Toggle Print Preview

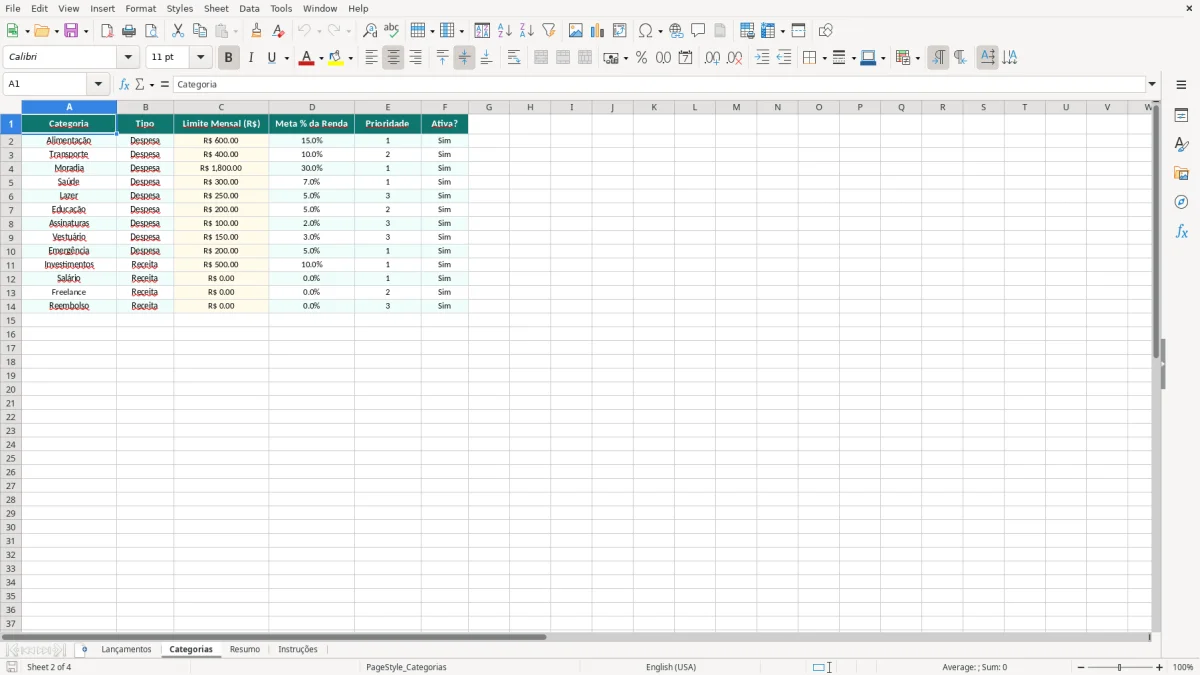(x=151, y=31)
